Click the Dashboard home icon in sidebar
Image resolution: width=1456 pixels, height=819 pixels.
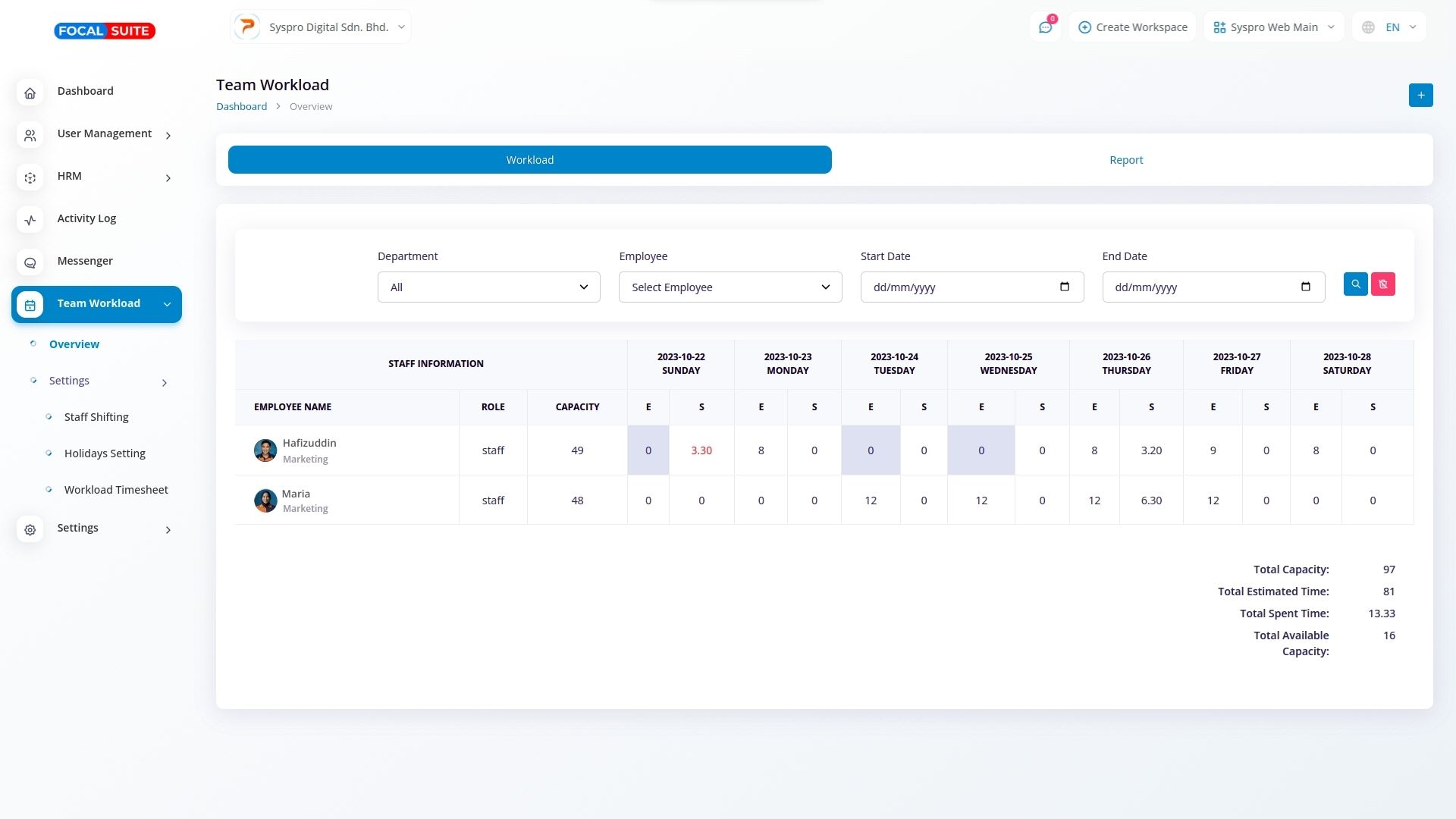30,93
